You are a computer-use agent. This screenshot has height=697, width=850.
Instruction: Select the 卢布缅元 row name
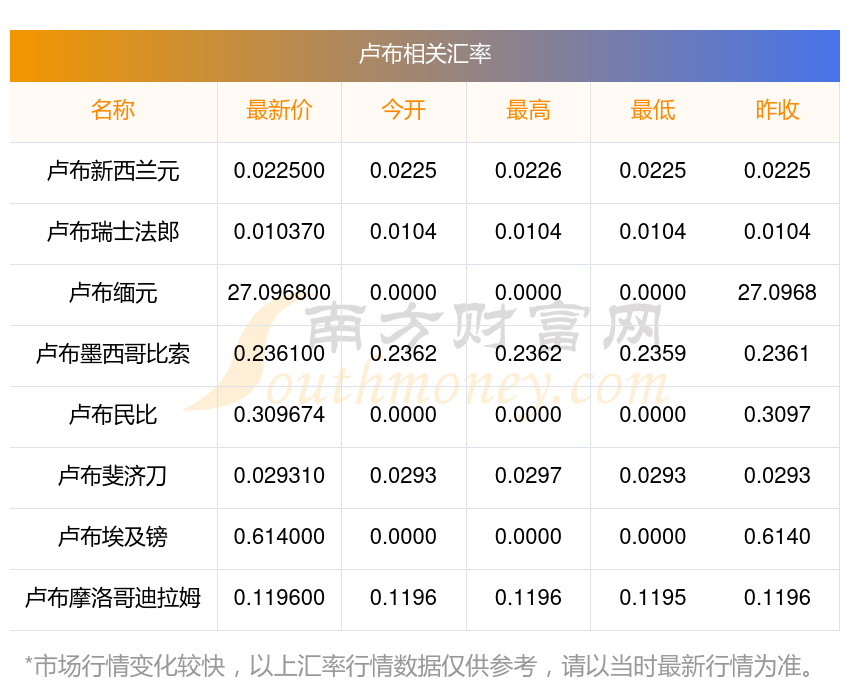113,293
